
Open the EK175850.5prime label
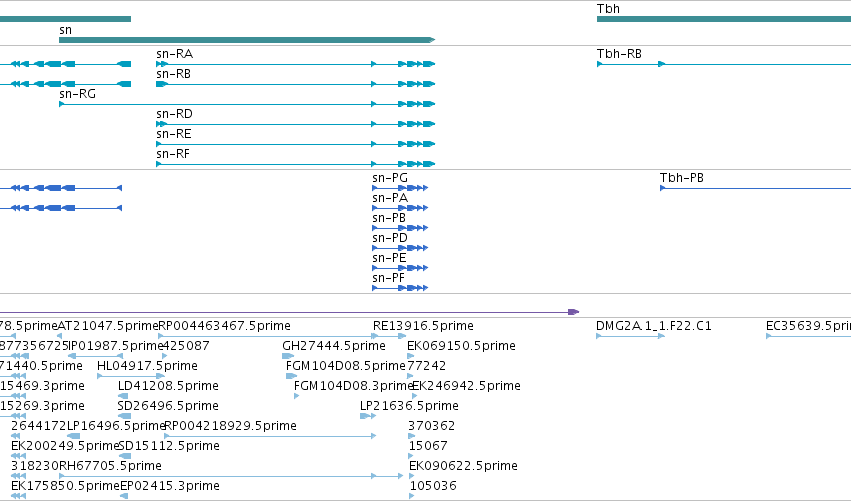coord(65,486)
